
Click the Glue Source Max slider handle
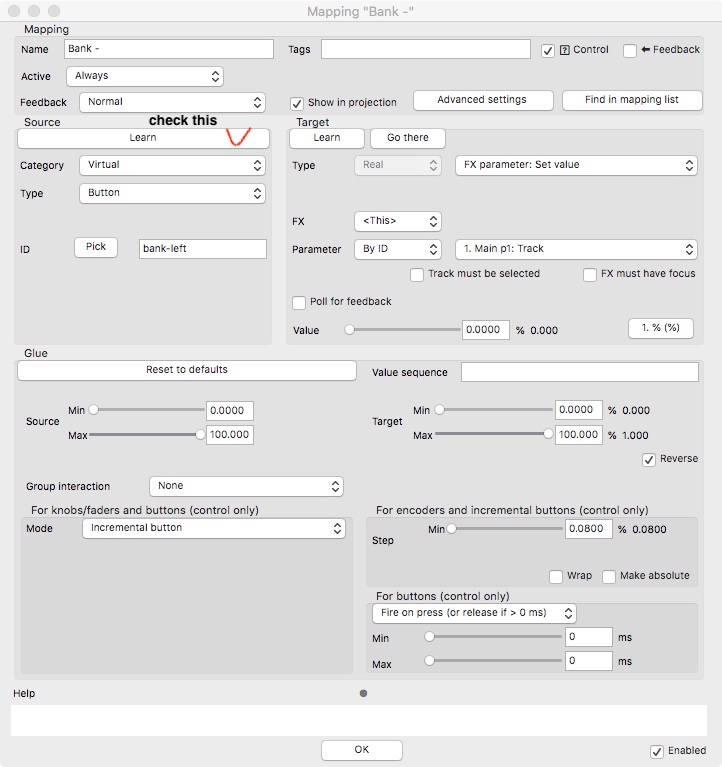click(200, 434)
